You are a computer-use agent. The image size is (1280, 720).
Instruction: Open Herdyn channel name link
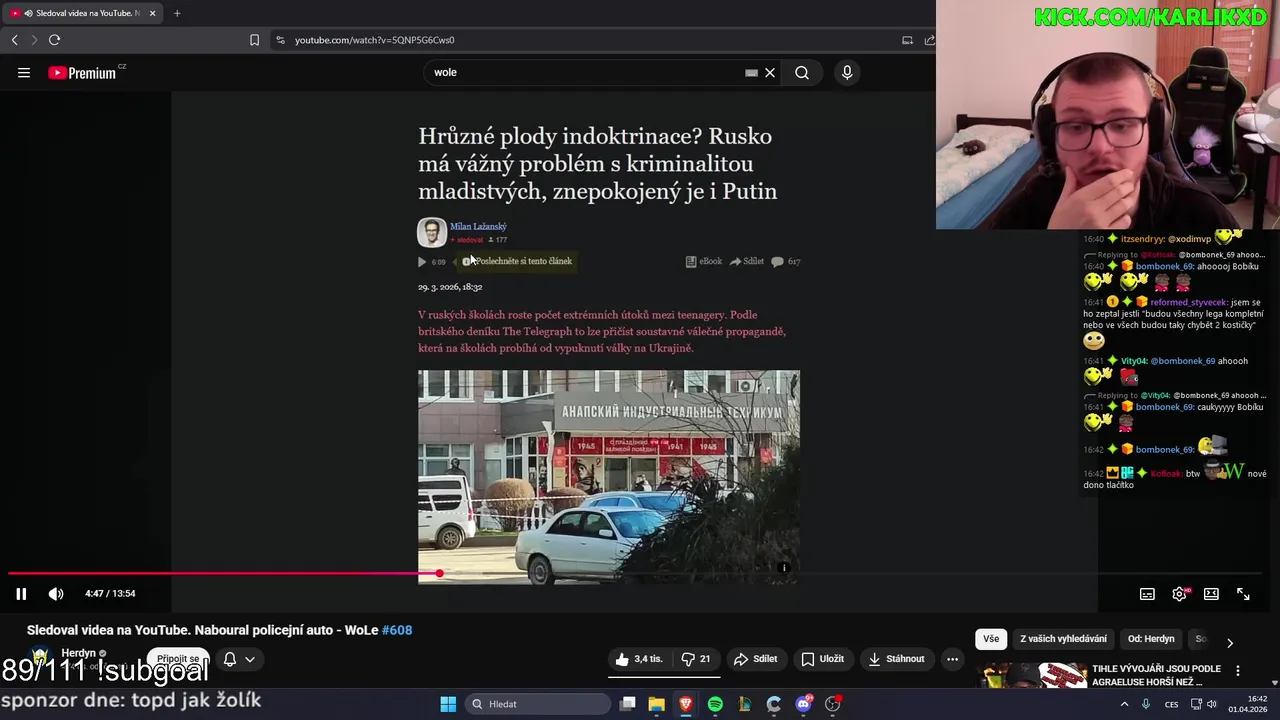[79, 653]
